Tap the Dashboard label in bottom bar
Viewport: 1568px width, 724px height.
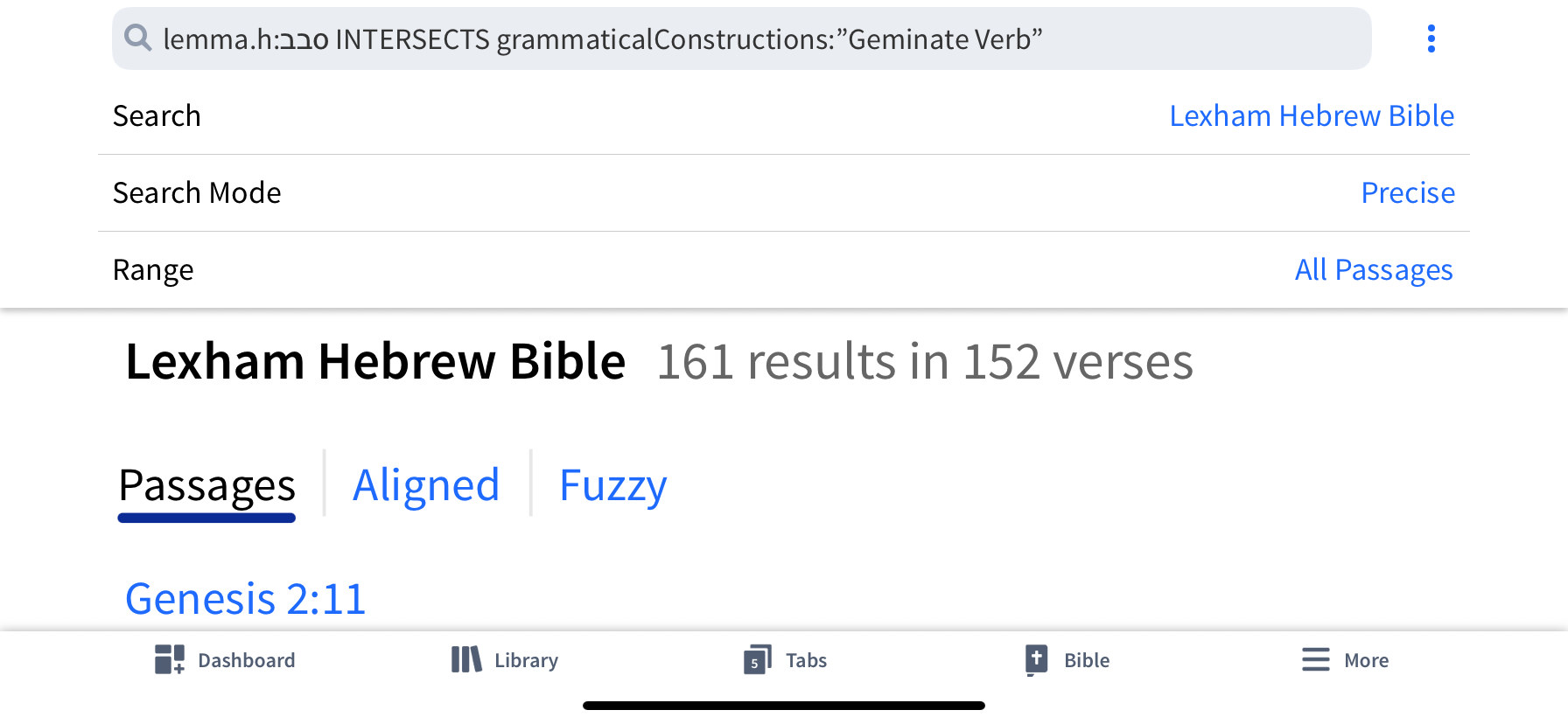(247, 660)
